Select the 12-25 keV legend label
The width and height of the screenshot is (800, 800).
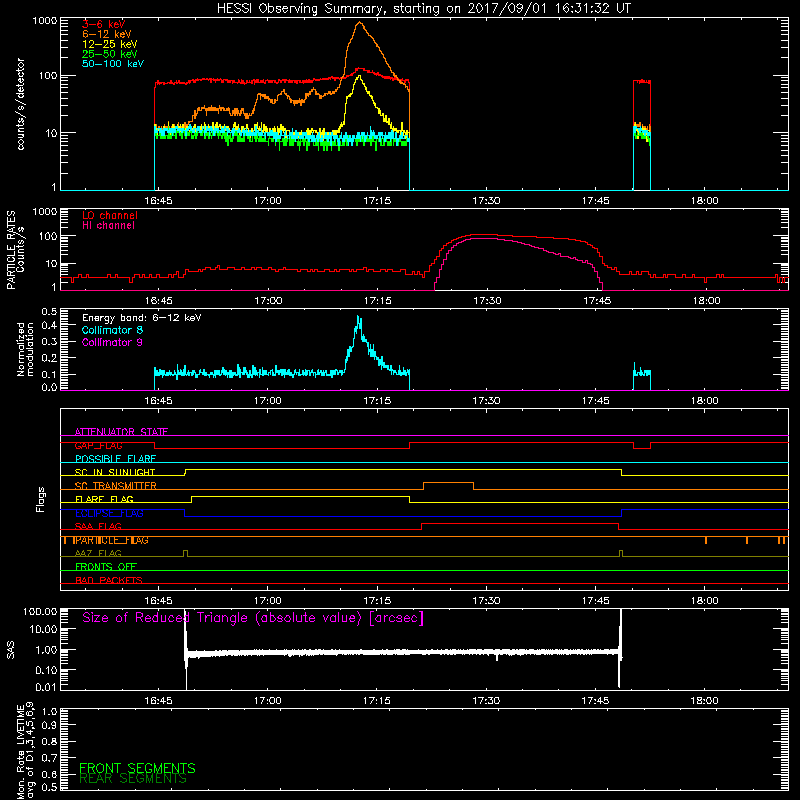click(110, 44)
